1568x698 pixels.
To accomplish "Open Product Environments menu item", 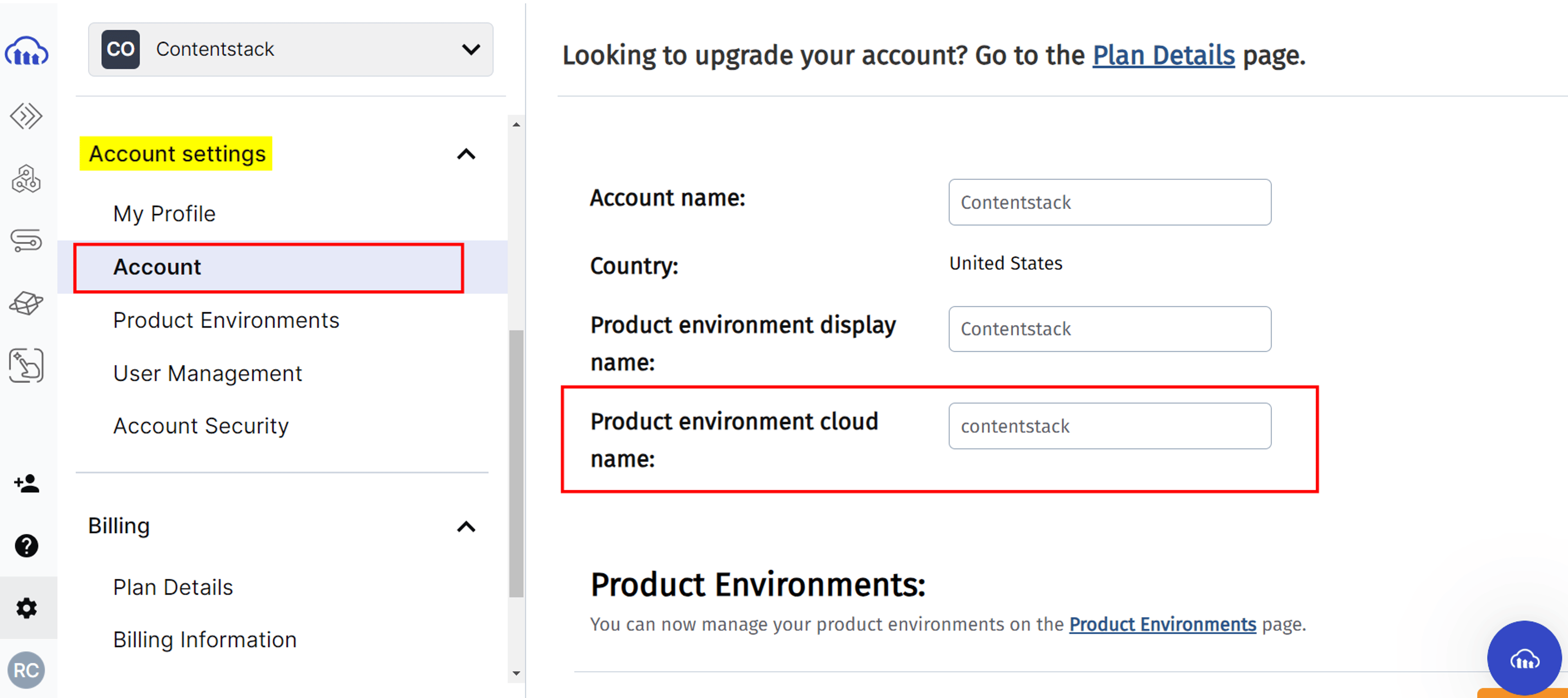I will click(227, 320).
